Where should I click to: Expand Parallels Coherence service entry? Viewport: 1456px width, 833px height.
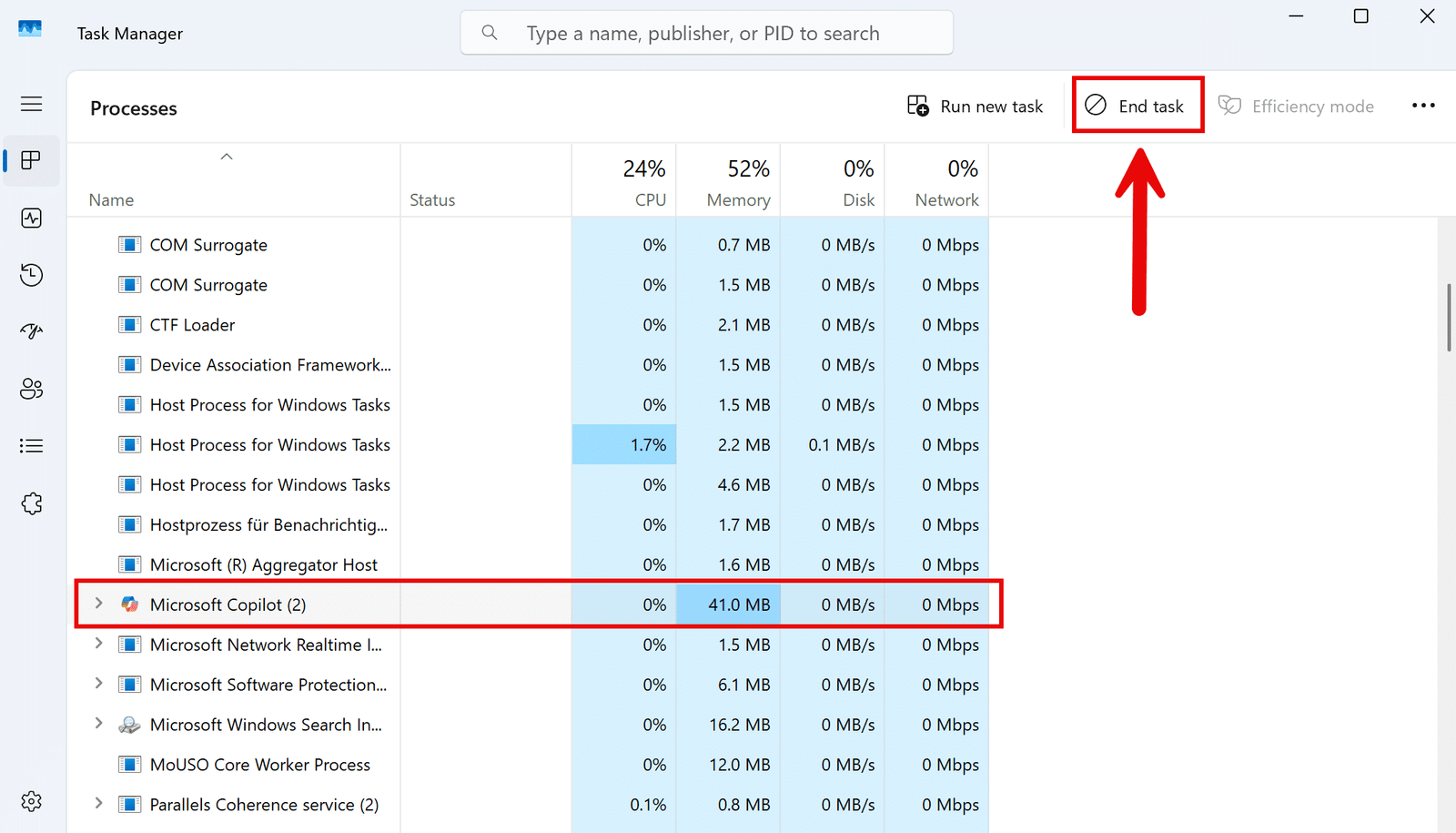pyautogui.click(x=97, y=804)
